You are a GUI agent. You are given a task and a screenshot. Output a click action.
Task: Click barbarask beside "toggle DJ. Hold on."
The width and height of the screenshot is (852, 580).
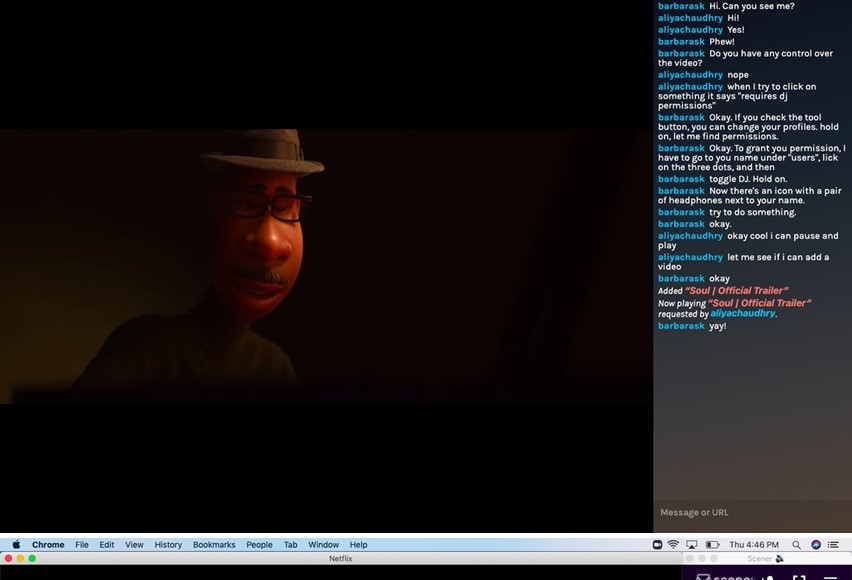point(681,179)
